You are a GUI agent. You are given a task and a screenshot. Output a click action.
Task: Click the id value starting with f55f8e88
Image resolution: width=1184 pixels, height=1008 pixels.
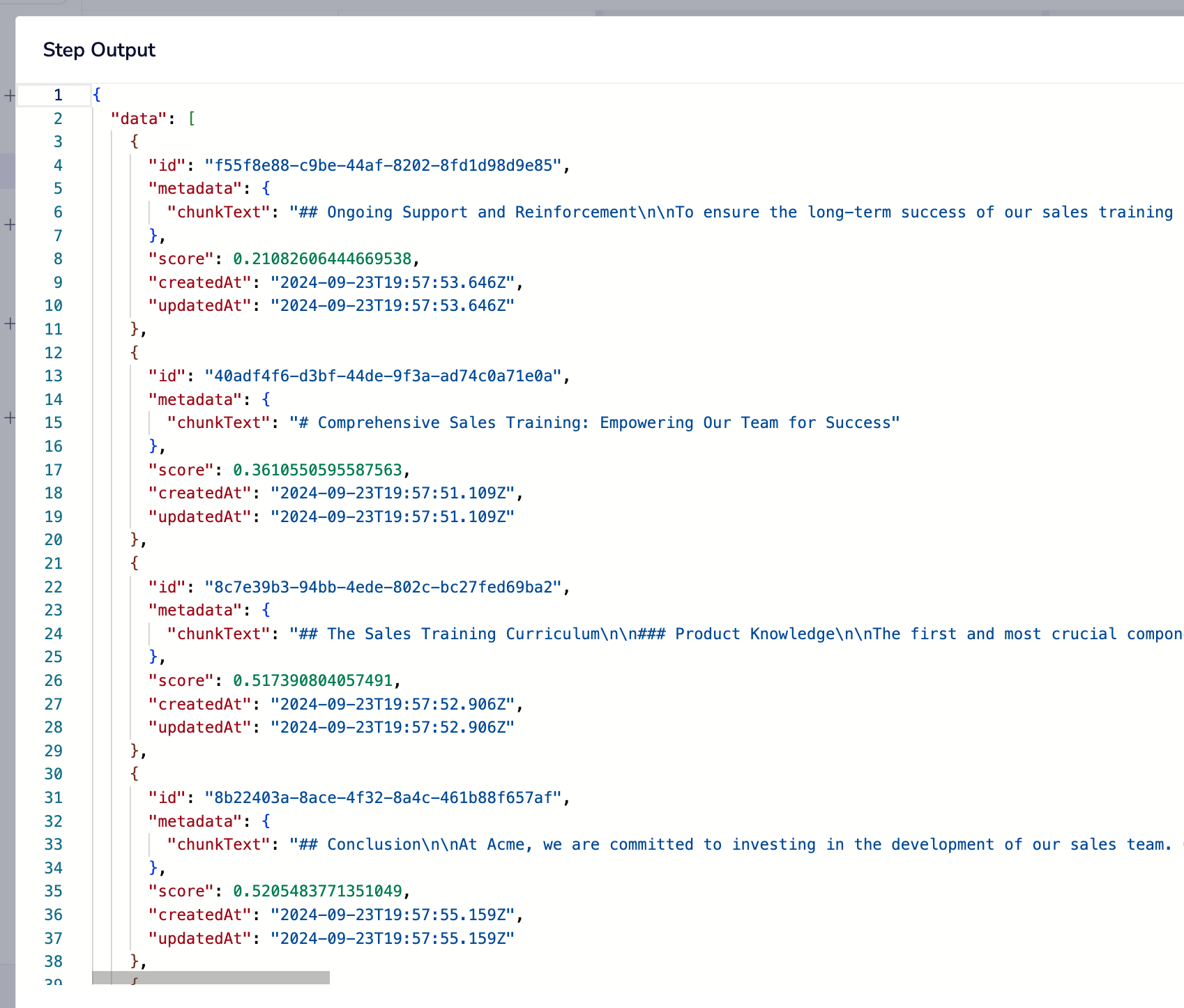[383, 165]
